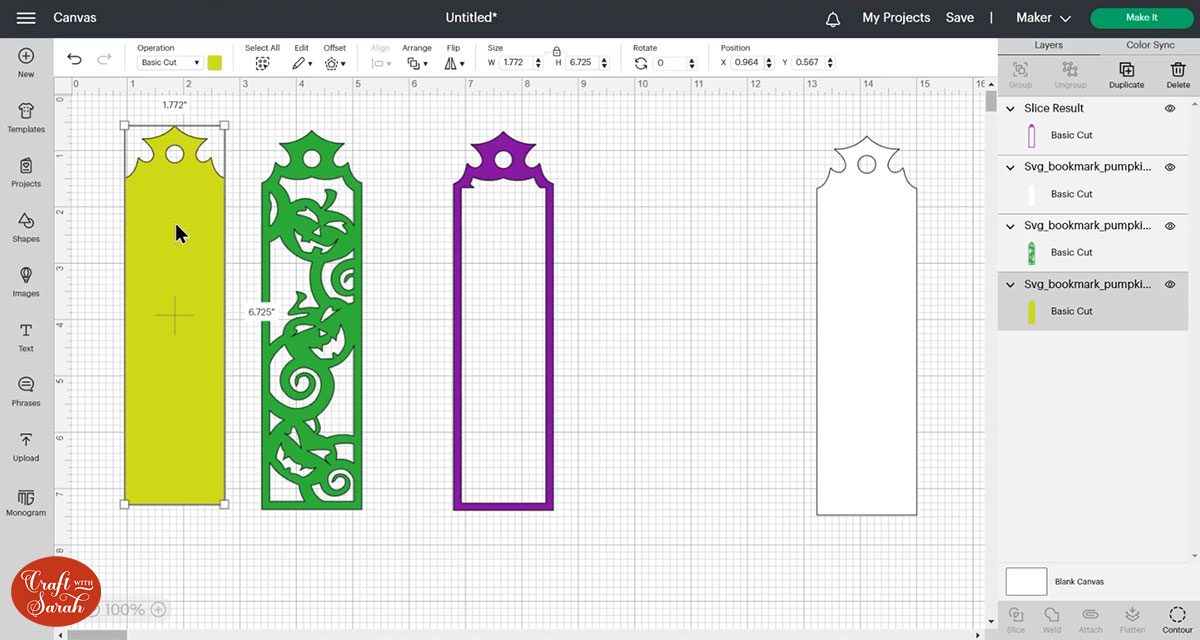Open the hamburger main menu

point(27,18)
